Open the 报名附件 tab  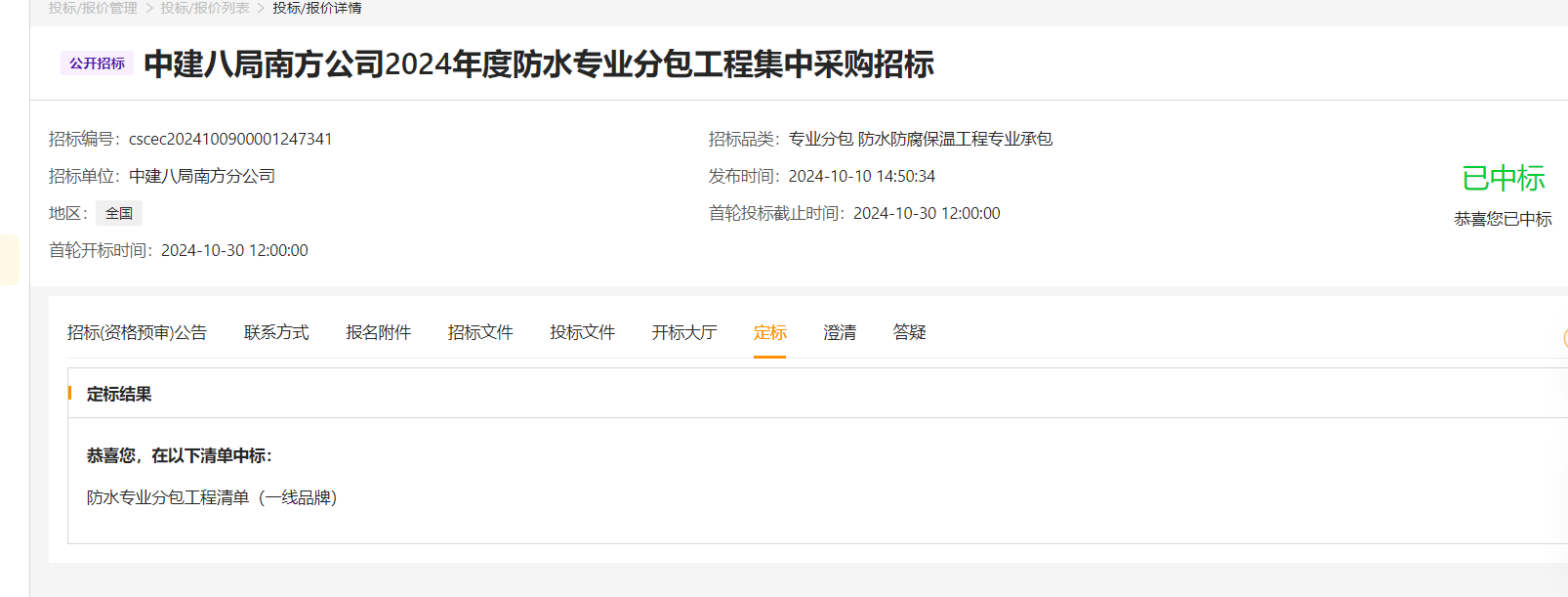pos(379,332)
